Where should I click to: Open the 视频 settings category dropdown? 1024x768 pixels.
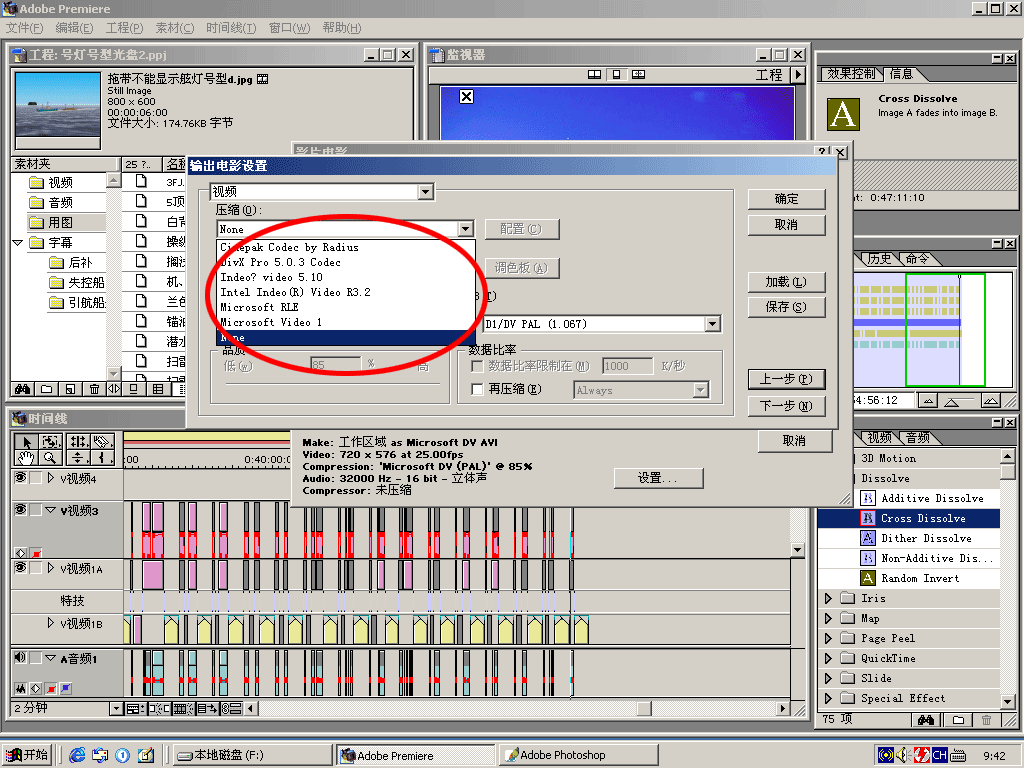click(425, 191)
